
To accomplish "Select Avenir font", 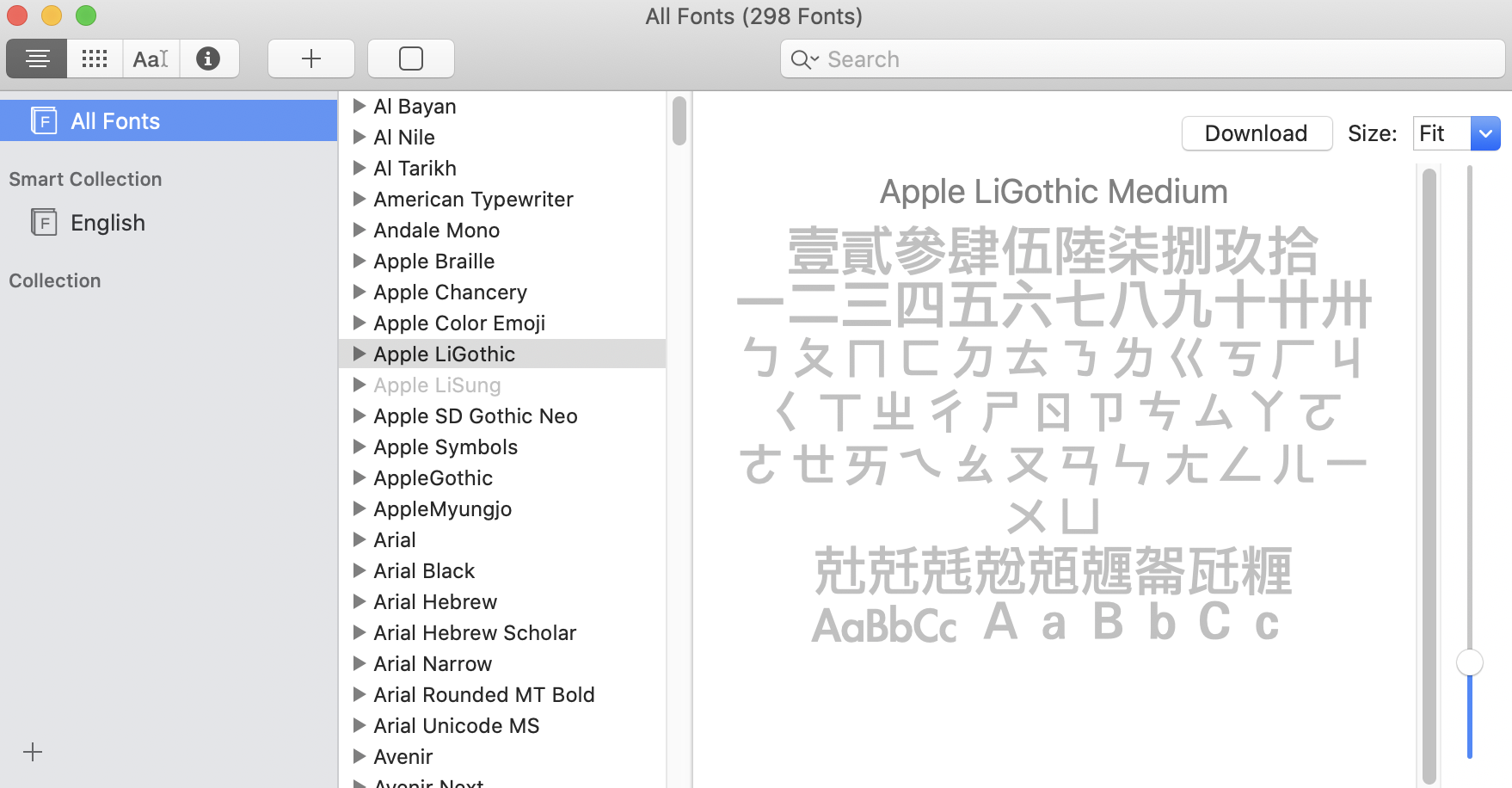I will [x=403, y=756].
